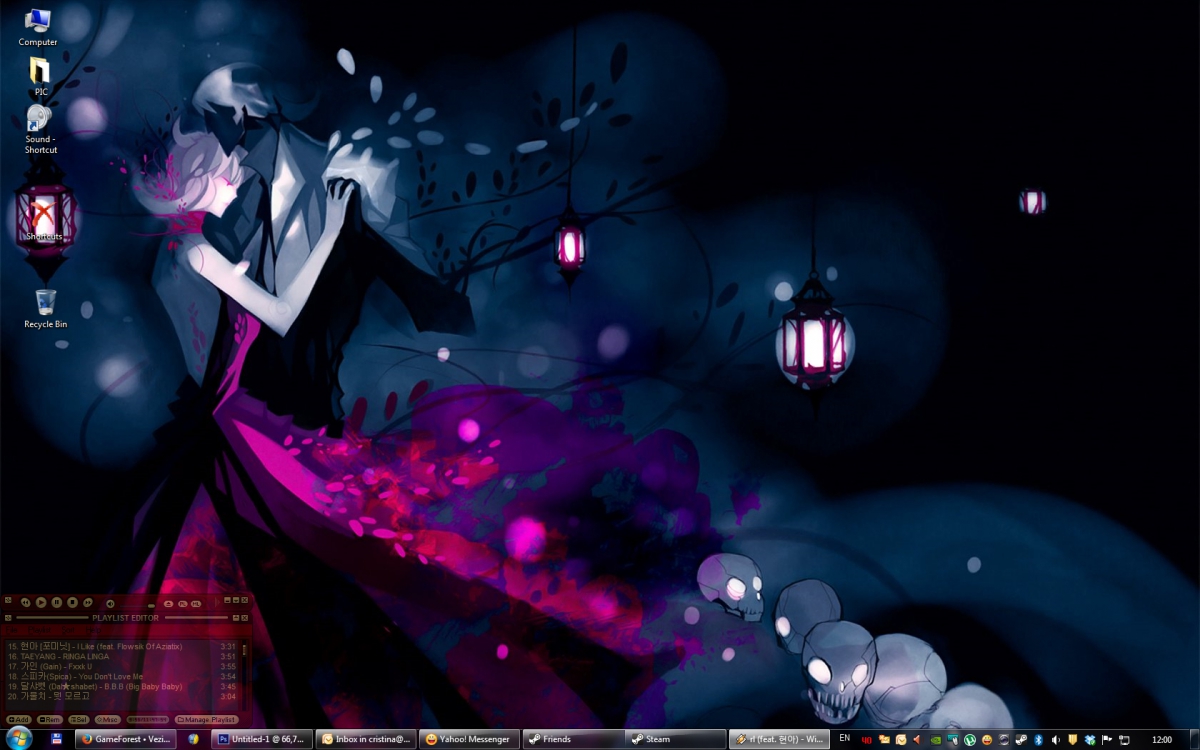Image resolution: width=1200 pixels, height=750 pixels.
Task: Select track 18 Spica - You Don't Love Me
Action: click(122, 676)
